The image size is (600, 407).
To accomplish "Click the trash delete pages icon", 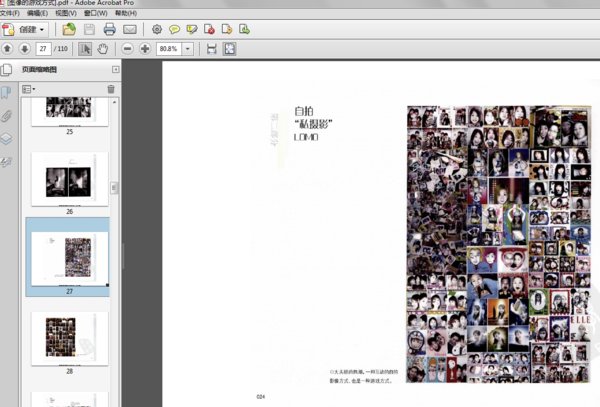I will [x=111, y=89].
